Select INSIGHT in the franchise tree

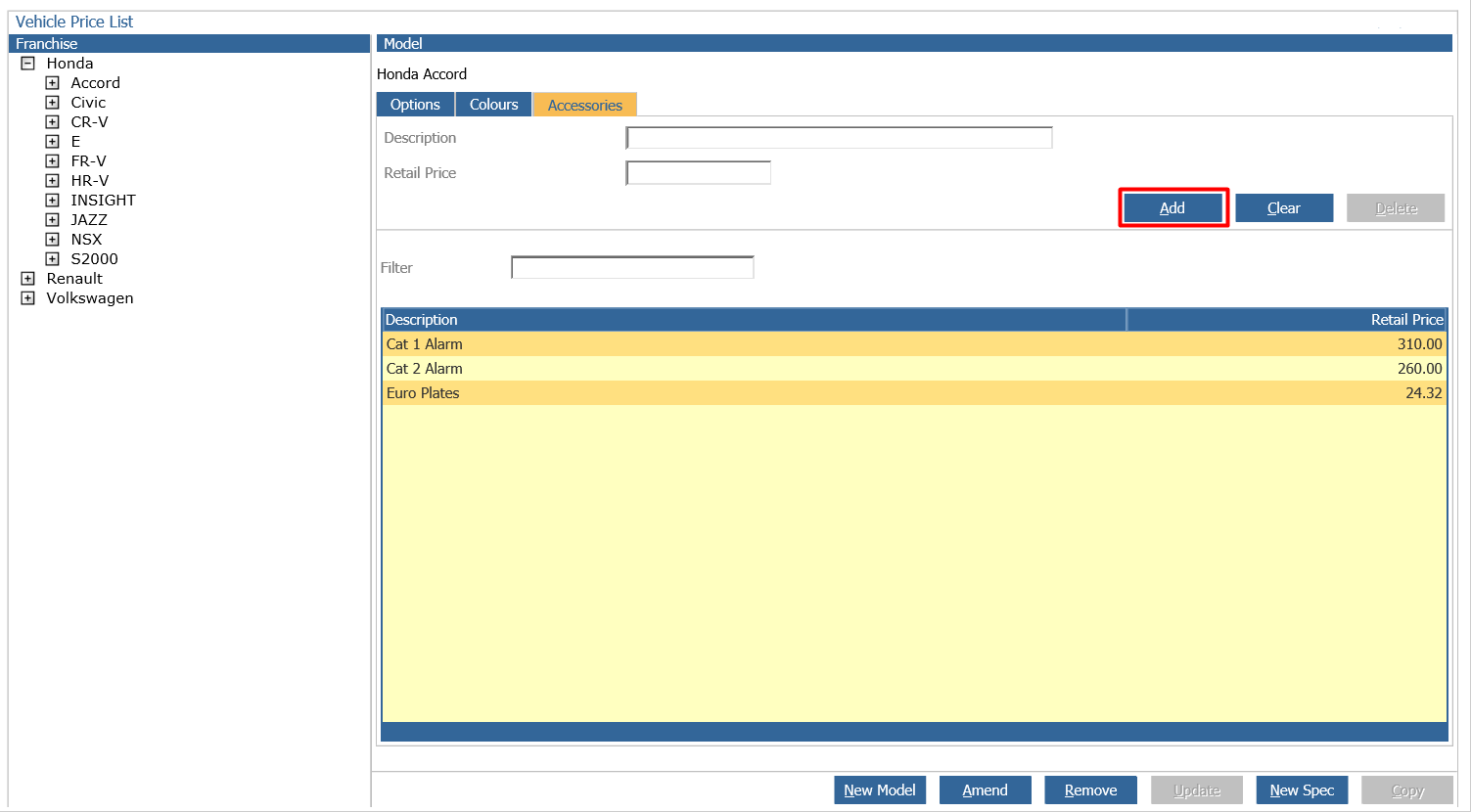click(x=103, y=201)
